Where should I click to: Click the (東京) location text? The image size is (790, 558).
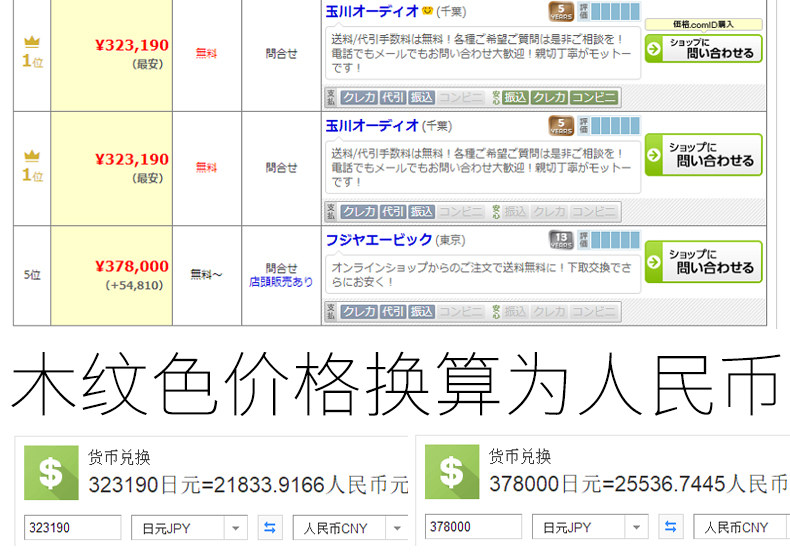(450, 240)
